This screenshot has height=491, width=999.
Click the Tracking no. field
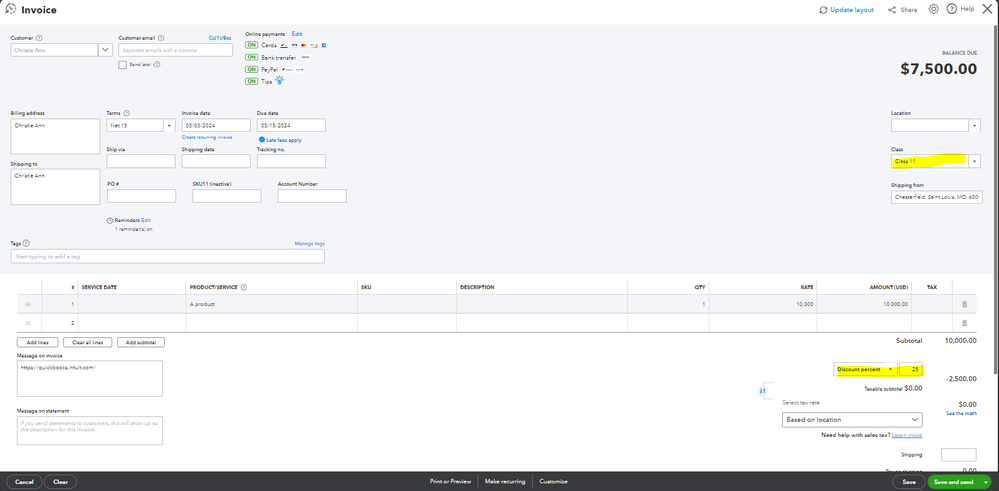pos(291,161)
